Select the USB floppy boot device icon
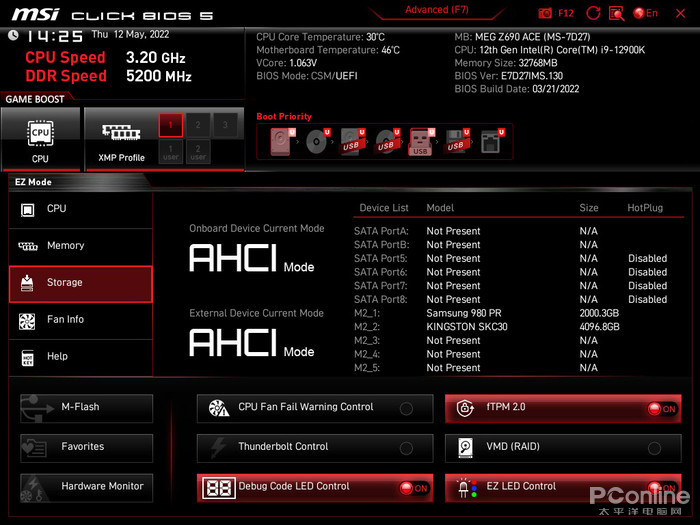This screenshot has width=700, height=525. point(457,142)
